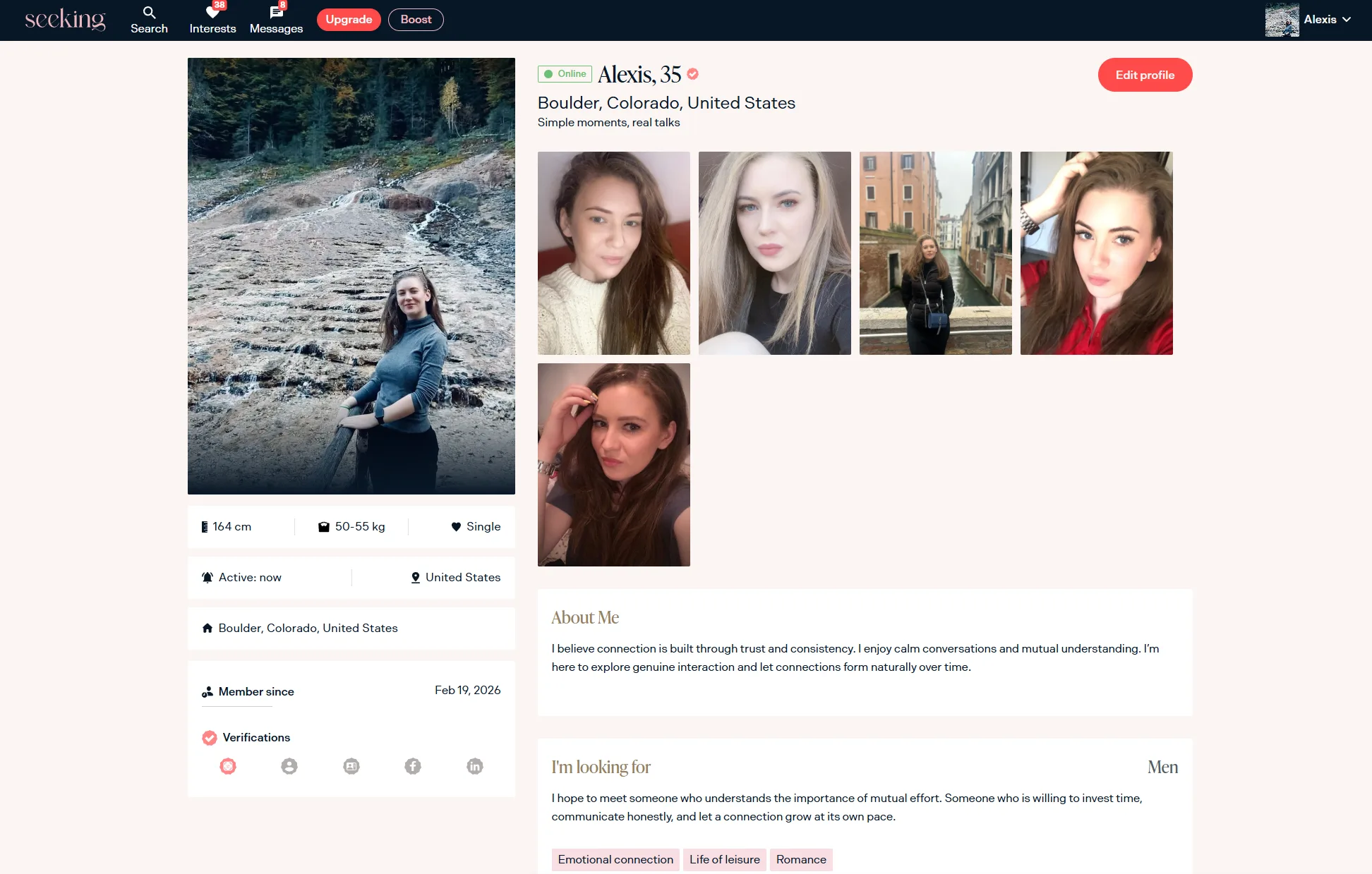Viewport: 1372px width, 874px height.
Task: Open the Interests heart icon
Action: pos(212,13)
